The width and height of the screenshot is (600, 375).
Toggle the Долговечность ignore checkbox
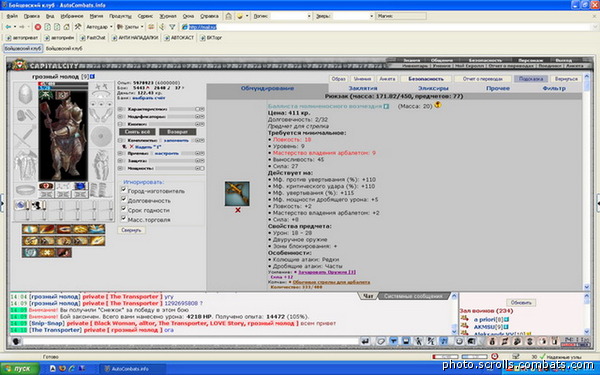tap(124, 199)
